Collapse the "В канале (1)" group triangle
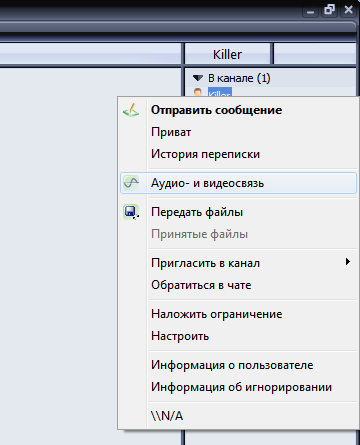The image size is (360, 445). [x=198, y=78]
